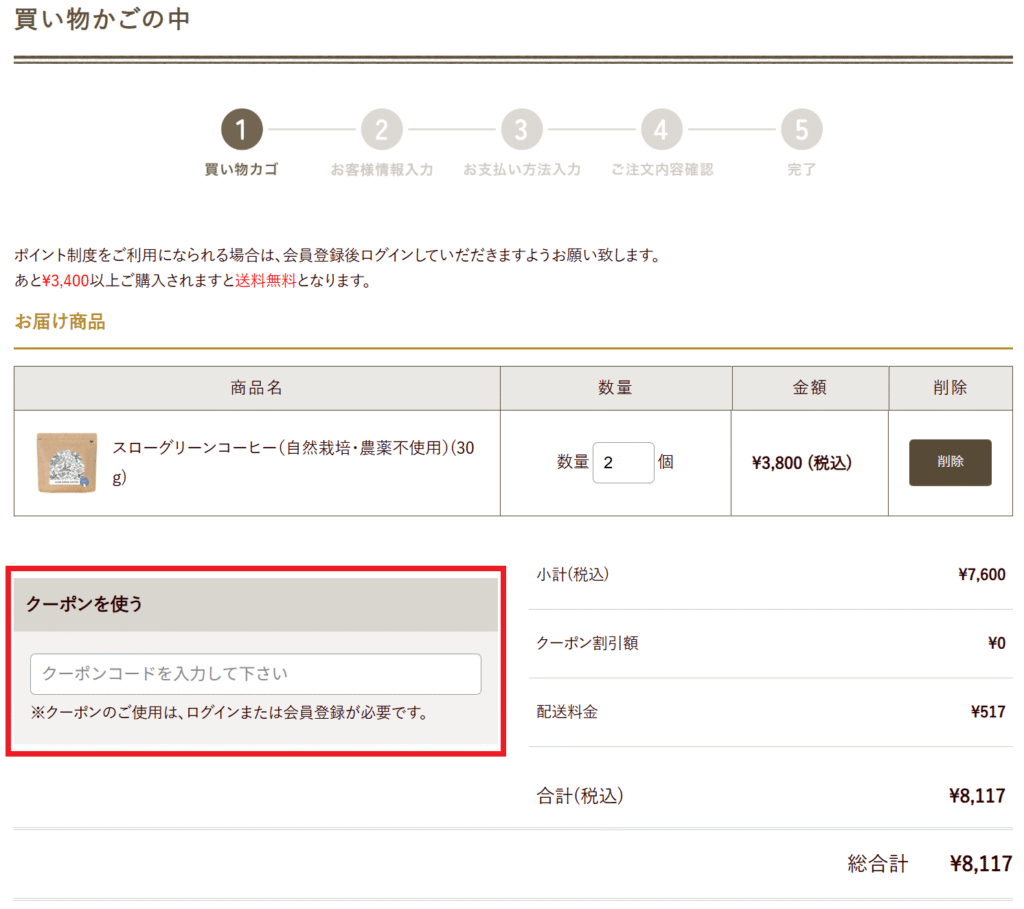
Task: Open the green coffee product thumbnail
Action: [67, 462]
